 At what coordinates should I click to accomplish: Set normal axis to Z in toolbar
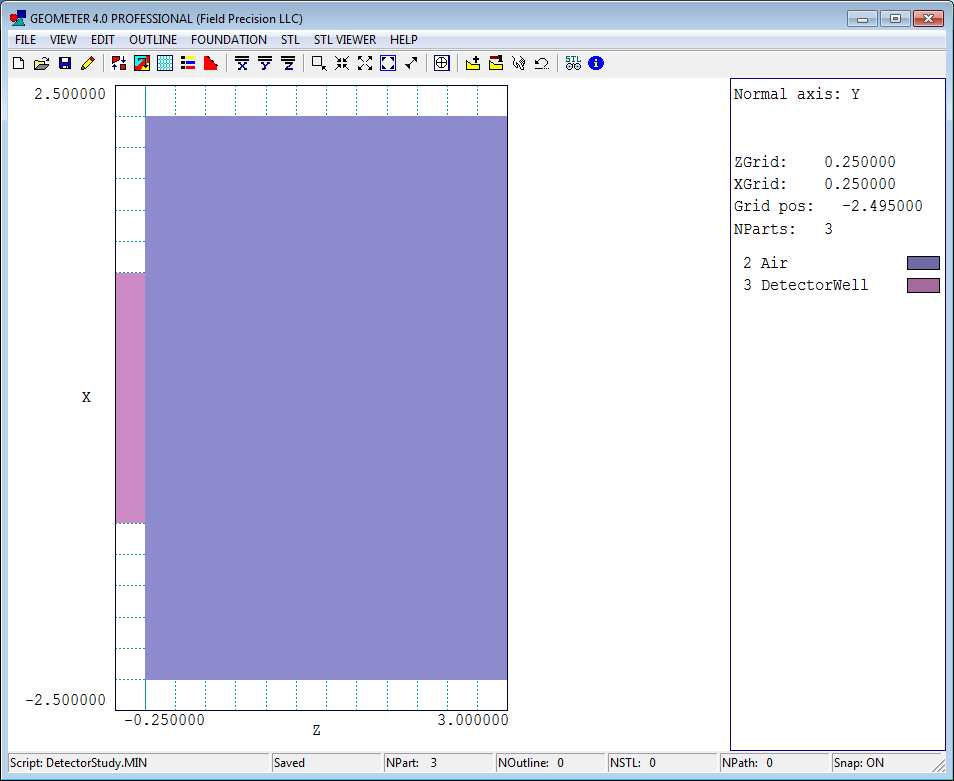pyautogui.click(x=288, y=63)
